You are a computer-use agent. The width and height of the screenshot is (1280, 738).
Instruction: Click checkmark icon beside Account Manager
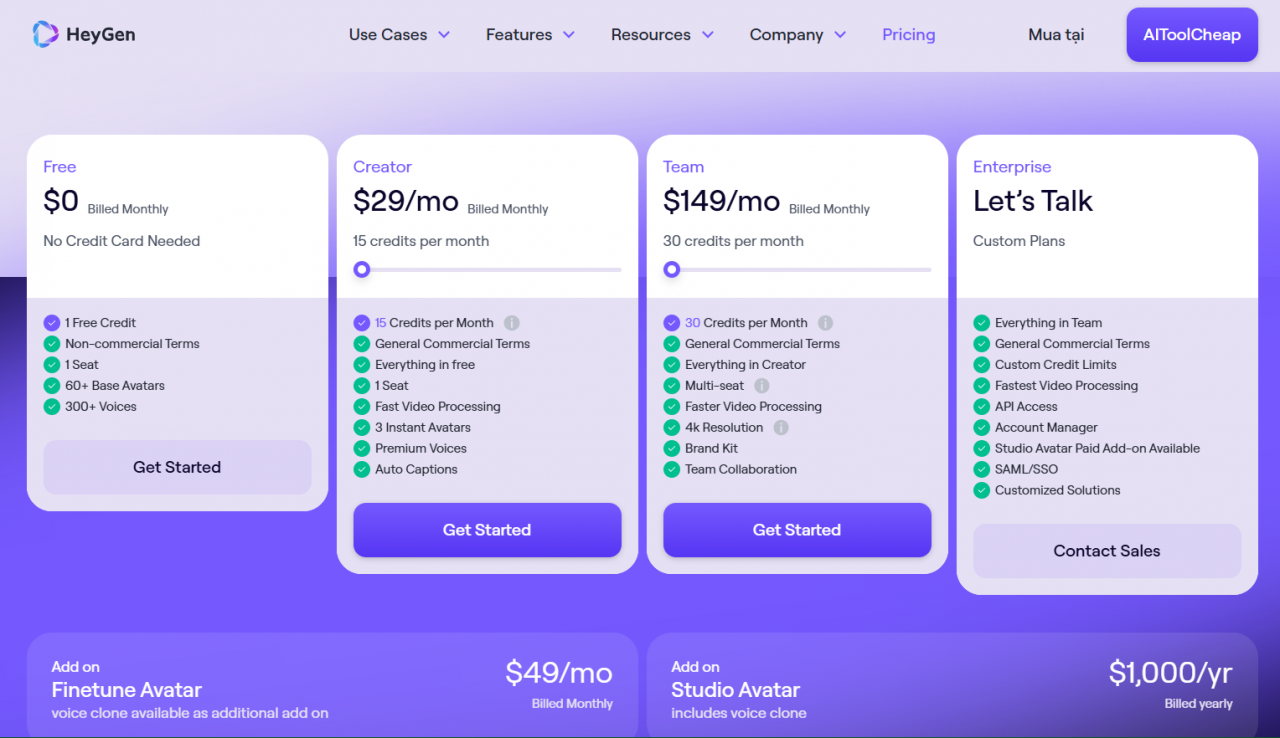pyautogui.click(x=982, y=428)
